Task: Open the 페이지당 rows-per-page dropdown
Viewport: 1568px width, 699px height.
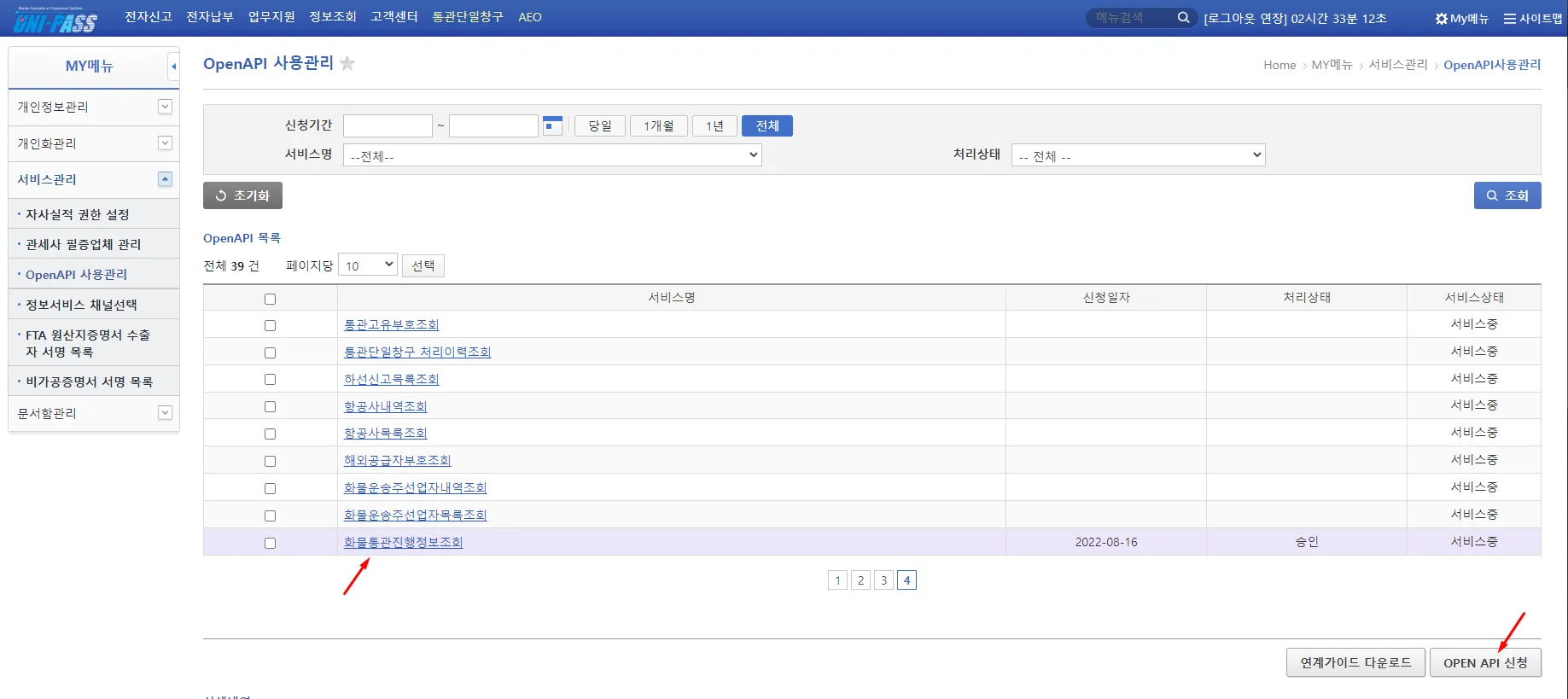Action: pyautogui.click(x=368, y=265)
